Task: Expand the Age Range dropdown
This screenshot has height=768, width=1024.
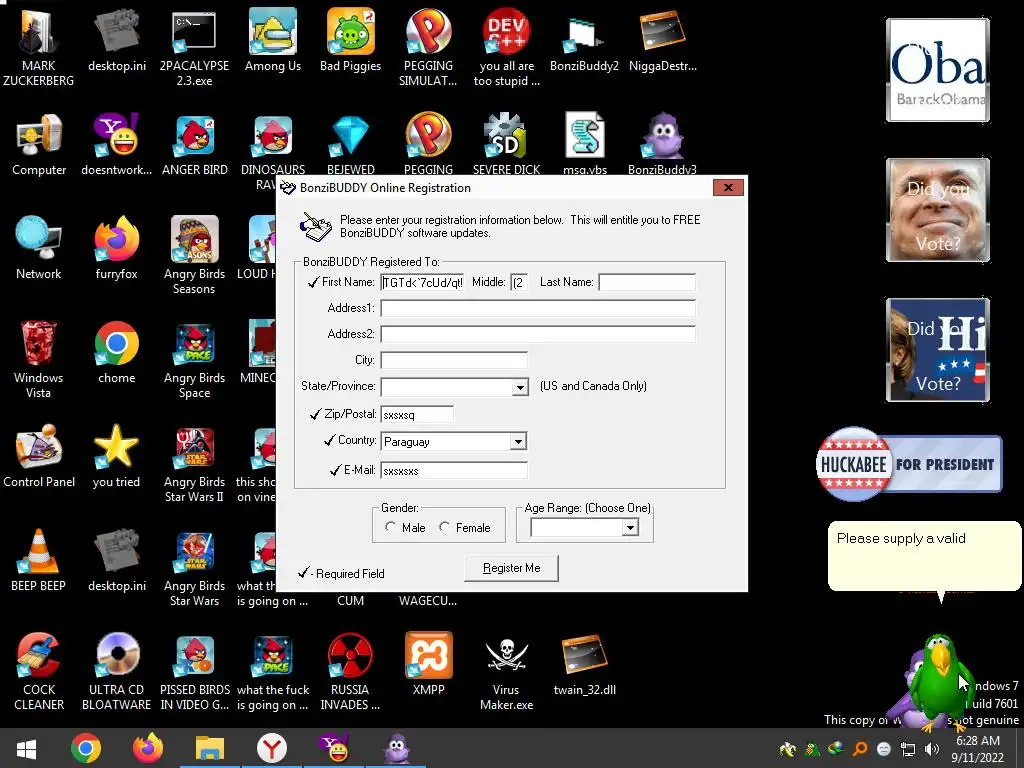Action: 630,528
